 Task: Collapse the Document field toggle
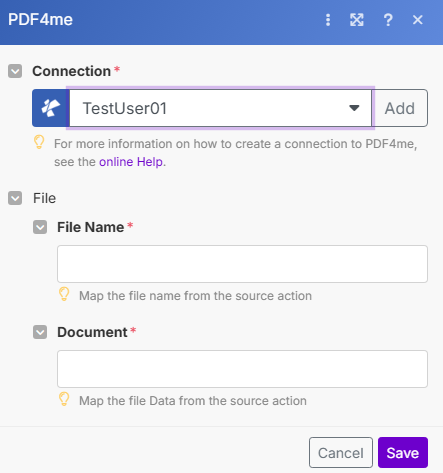tap(40, 332)
